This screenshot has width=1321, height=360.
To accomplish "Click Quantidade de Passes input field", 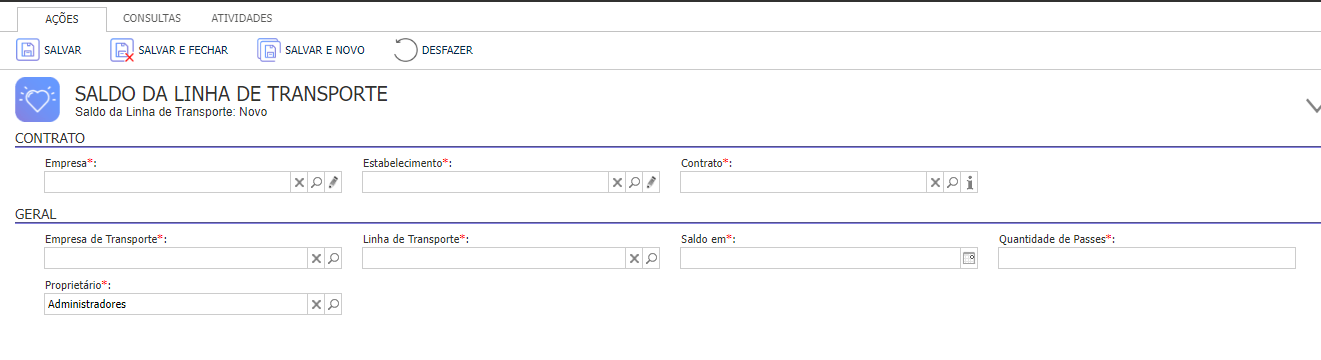I will tap(1147, 258).
